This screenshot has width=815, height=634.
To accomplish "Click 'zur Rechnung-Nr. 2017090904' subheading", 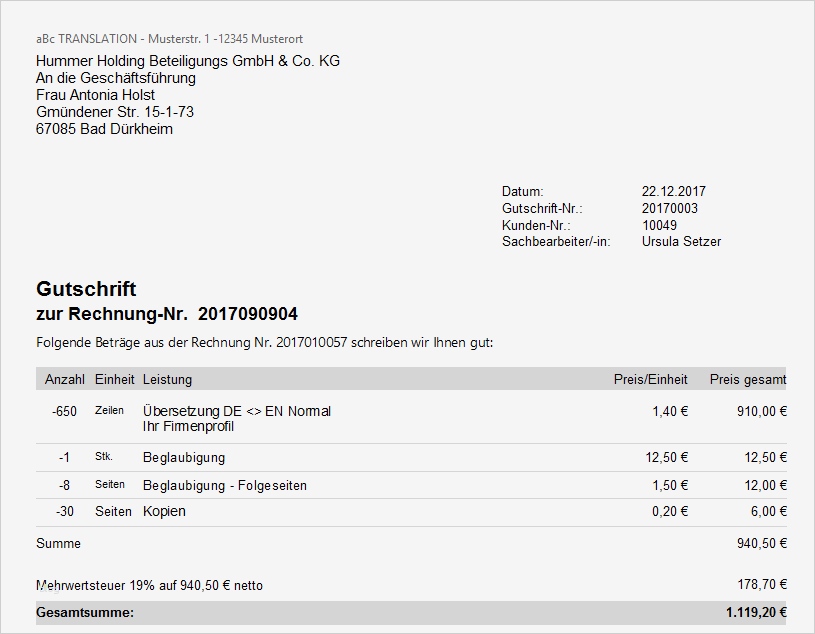I will (x=167, y=314).
